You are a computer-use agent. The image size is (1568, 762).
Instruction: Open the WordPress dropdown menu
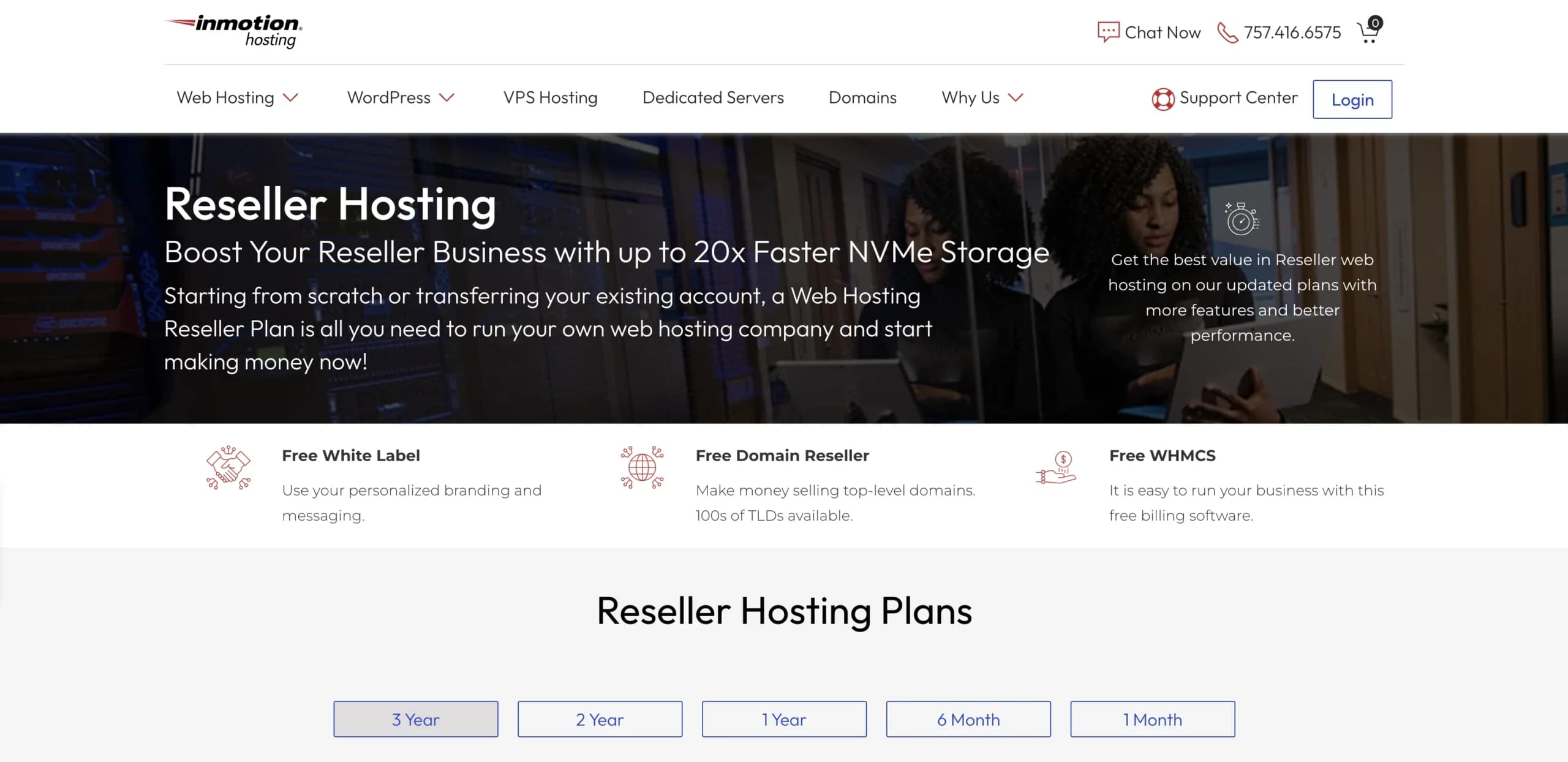pos(401,97)
